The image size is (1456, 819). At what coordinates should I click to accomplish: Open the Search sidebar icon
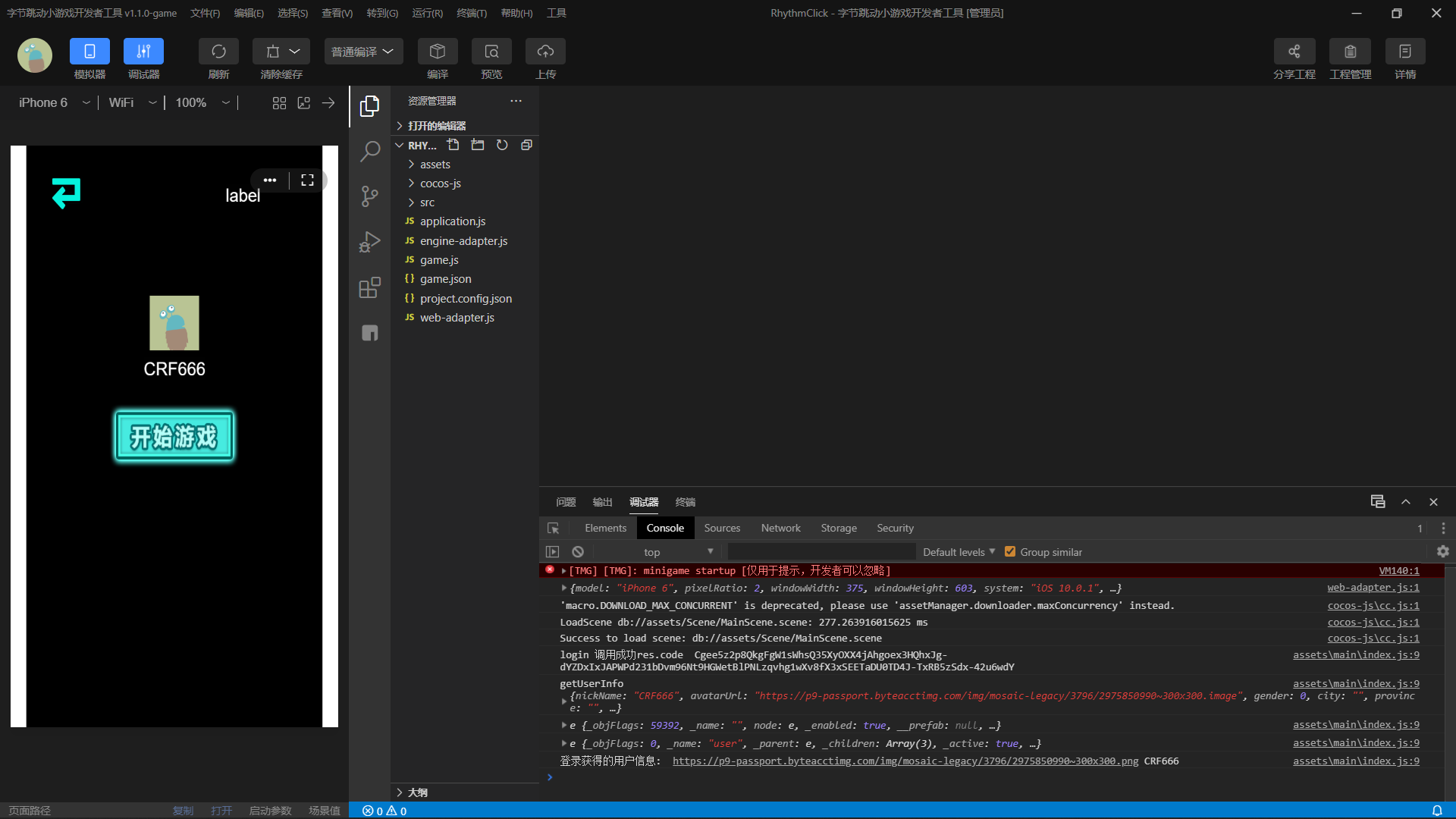pos(369,151)
